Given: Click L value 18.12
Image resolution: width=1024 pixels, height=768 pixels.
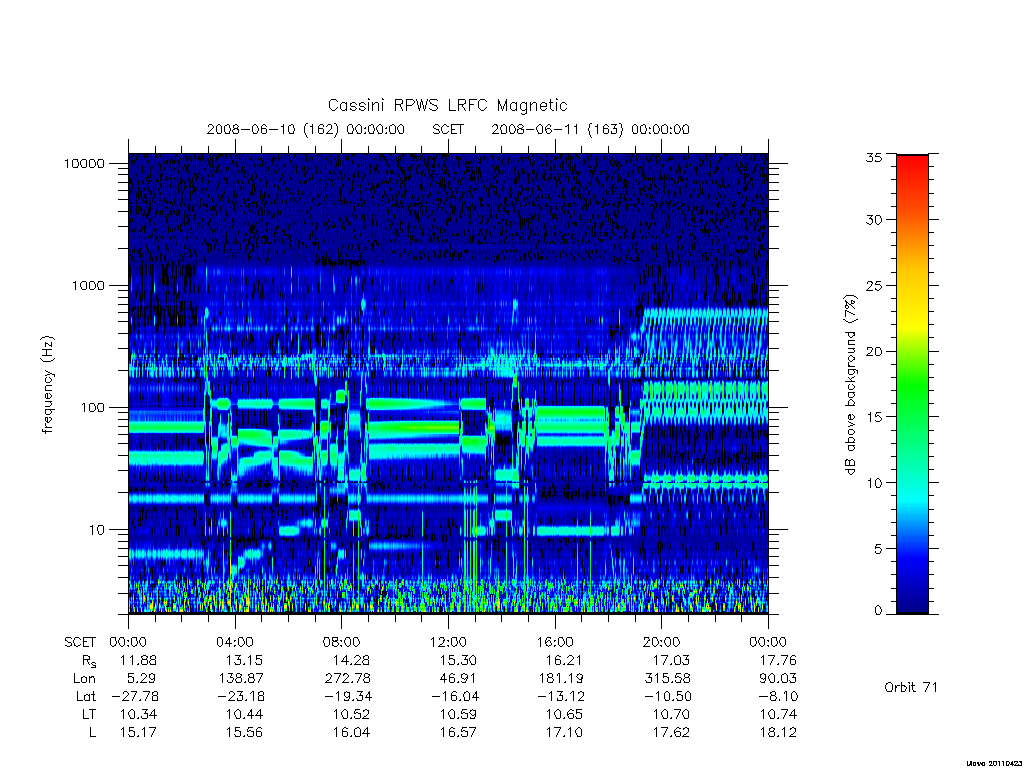Looking at the screenshot, I should coord(778,733).
